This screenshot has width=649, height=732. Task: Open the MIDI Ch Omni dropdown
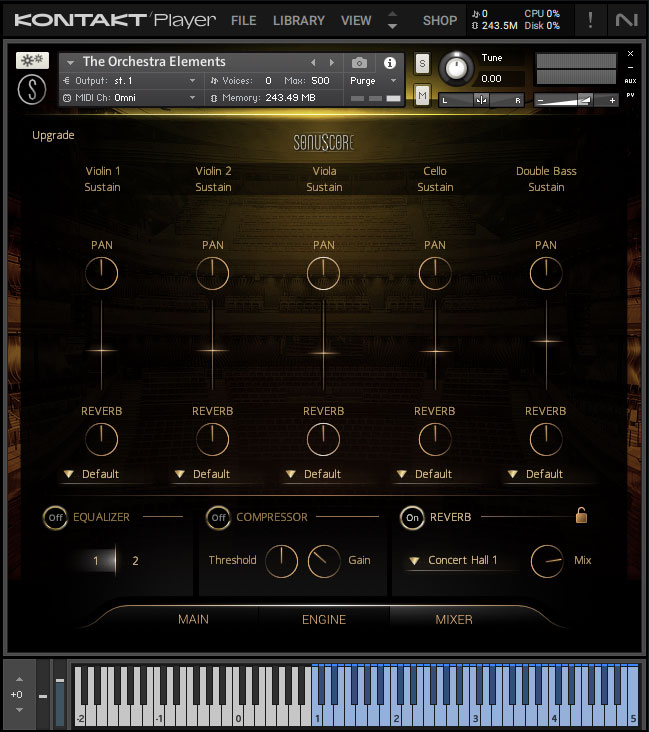130,98
